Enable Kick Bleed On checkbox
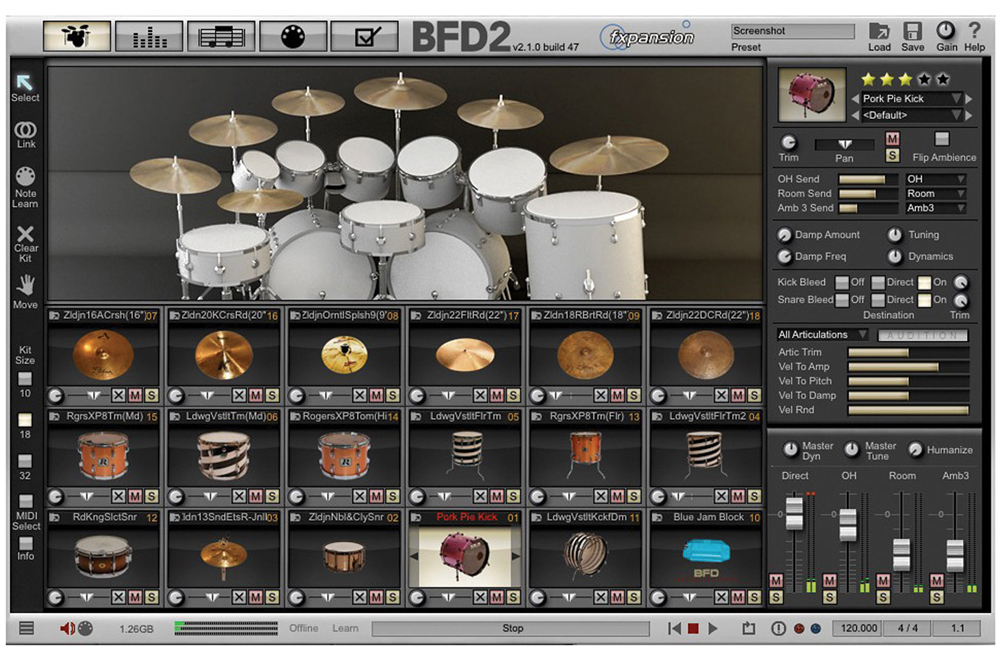The height and width of the screenshot is (665, 1000). (924, 282)
